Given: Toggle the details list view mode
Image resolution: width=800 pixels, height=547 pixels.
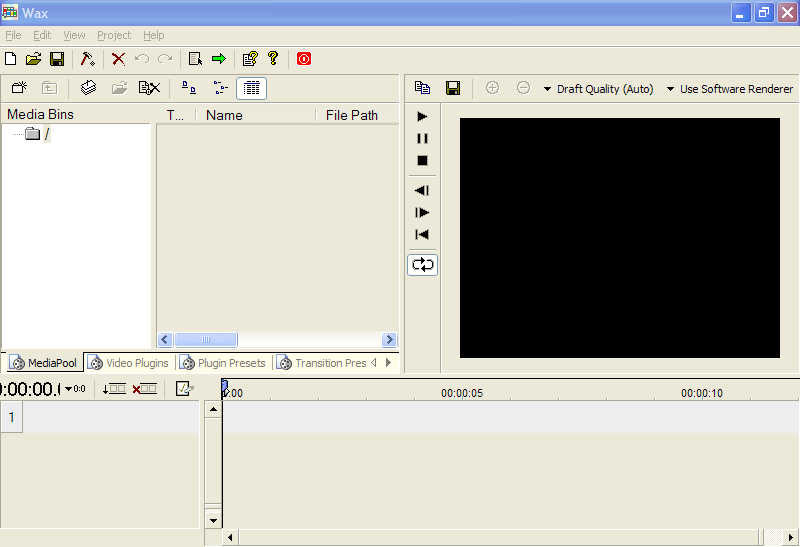Looking at the screenshot, I should coord(252,88).
